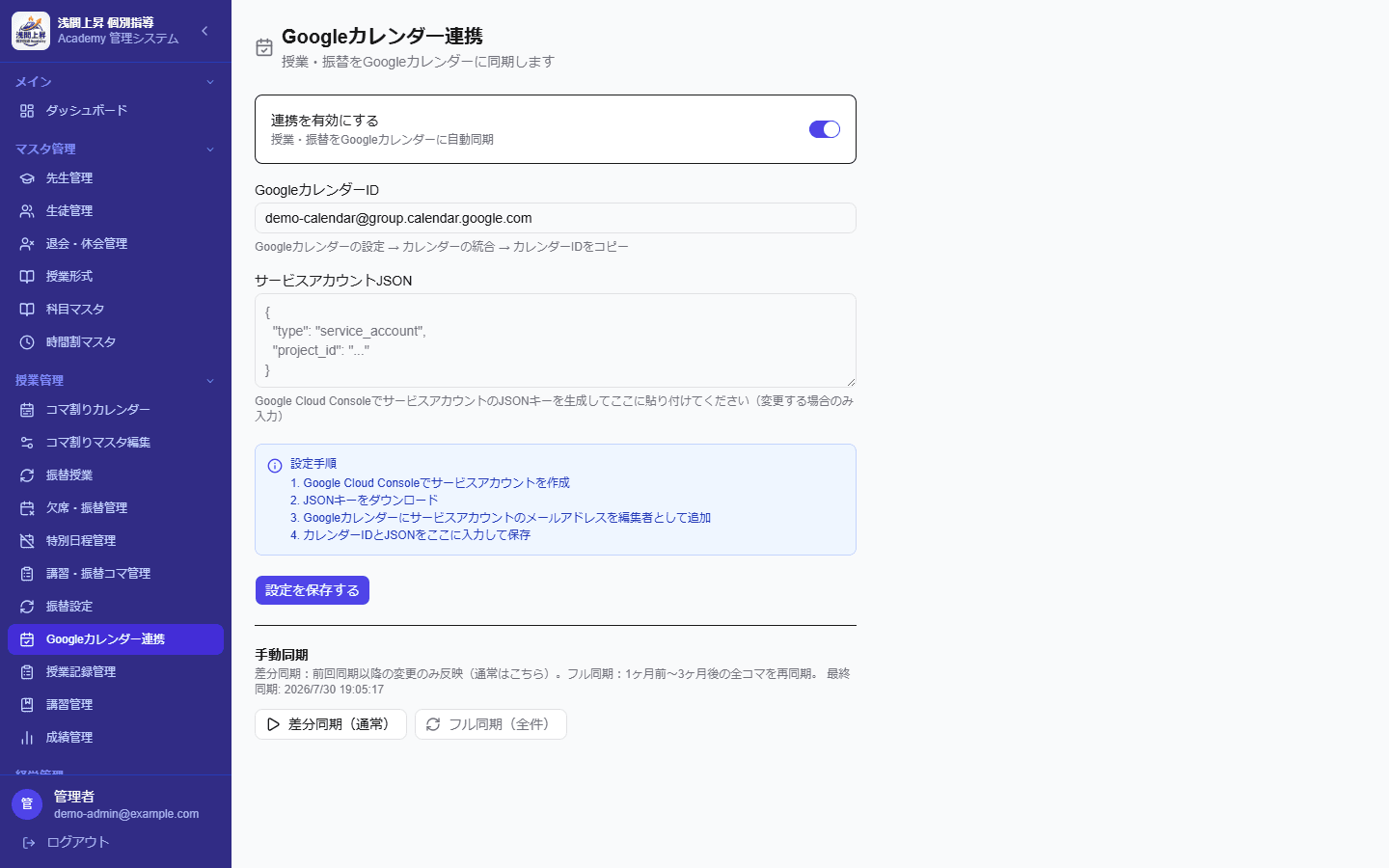1389x868 pixels.
Task: Toggle the 連携を有効にする switch
Action: (825, 129)
